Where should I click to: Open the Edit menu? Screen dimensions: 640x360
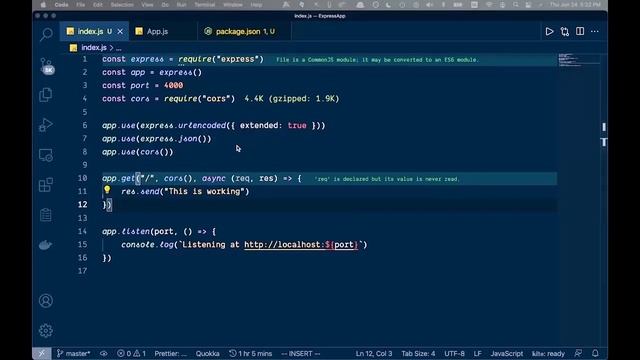(98, 5)
